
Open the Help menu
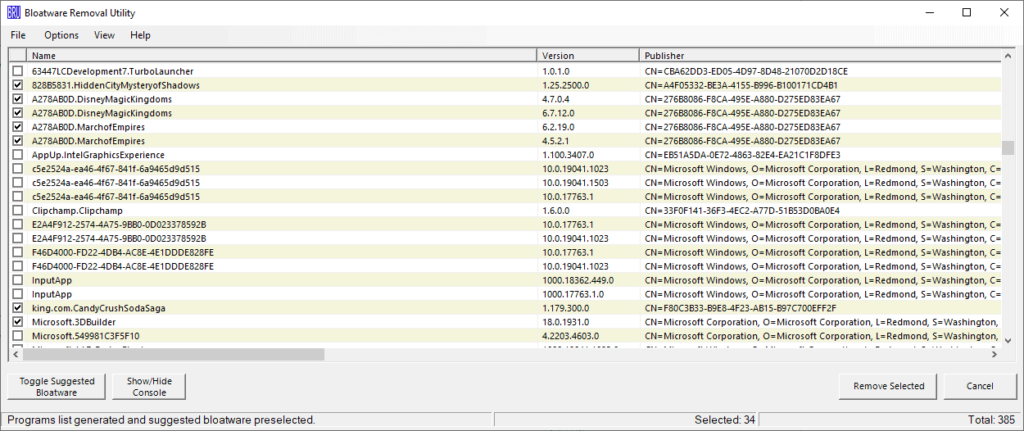tap(140, 35)
